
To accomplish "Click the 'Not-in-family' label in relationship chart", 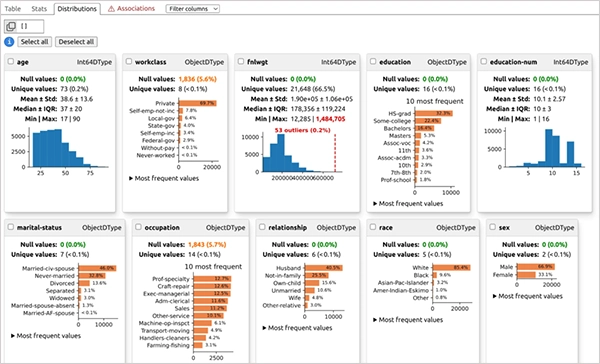I will tap(283, 275).
